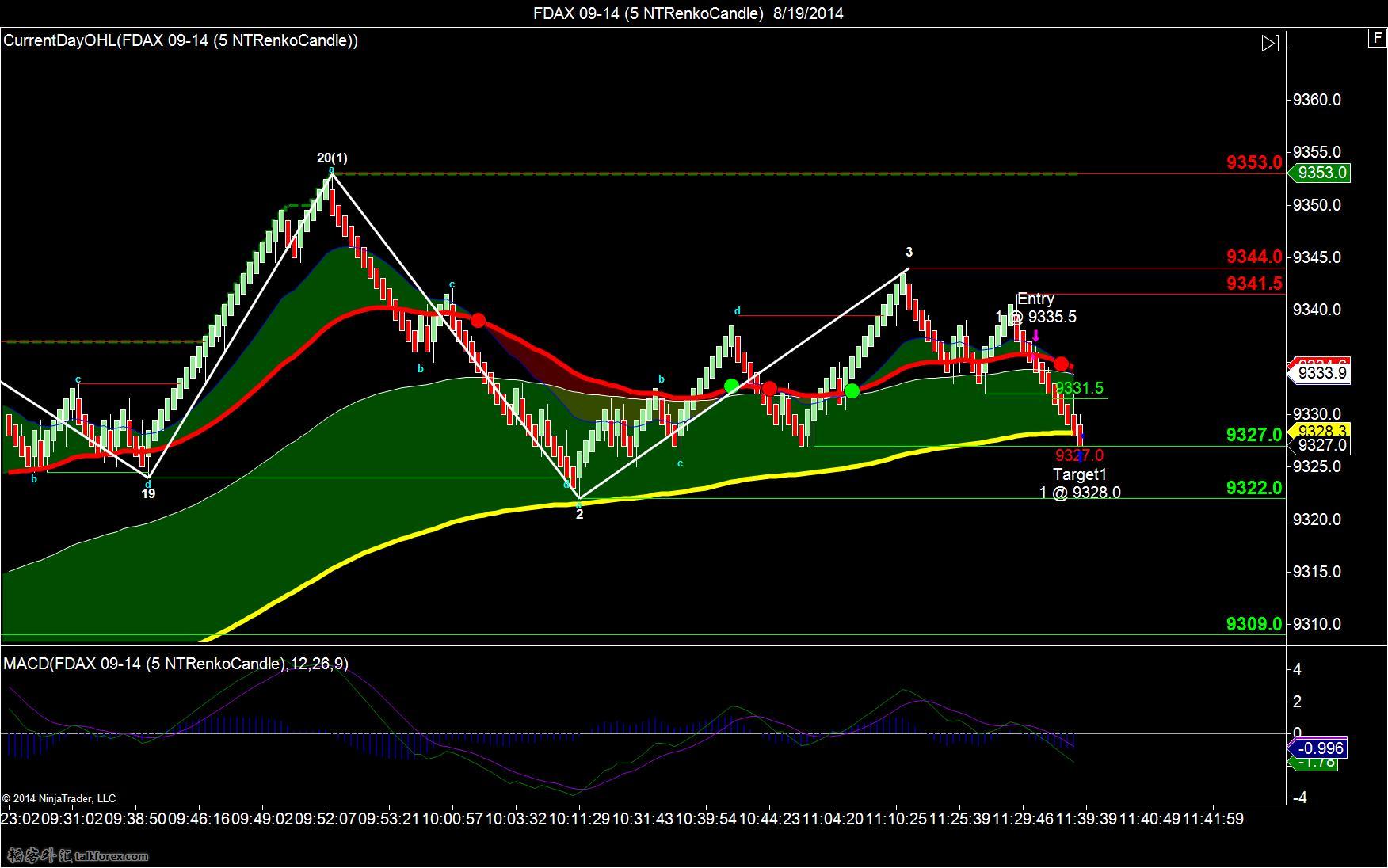Select the CurrentDayOHL indicator label
The height and width of the screenshot is (868, 1388).
pyautogui.click(x=181, y=40)
